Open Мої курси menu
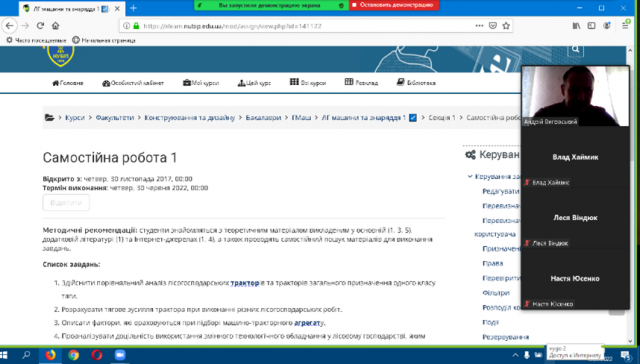The image size is (640, 364). point(201,83)
